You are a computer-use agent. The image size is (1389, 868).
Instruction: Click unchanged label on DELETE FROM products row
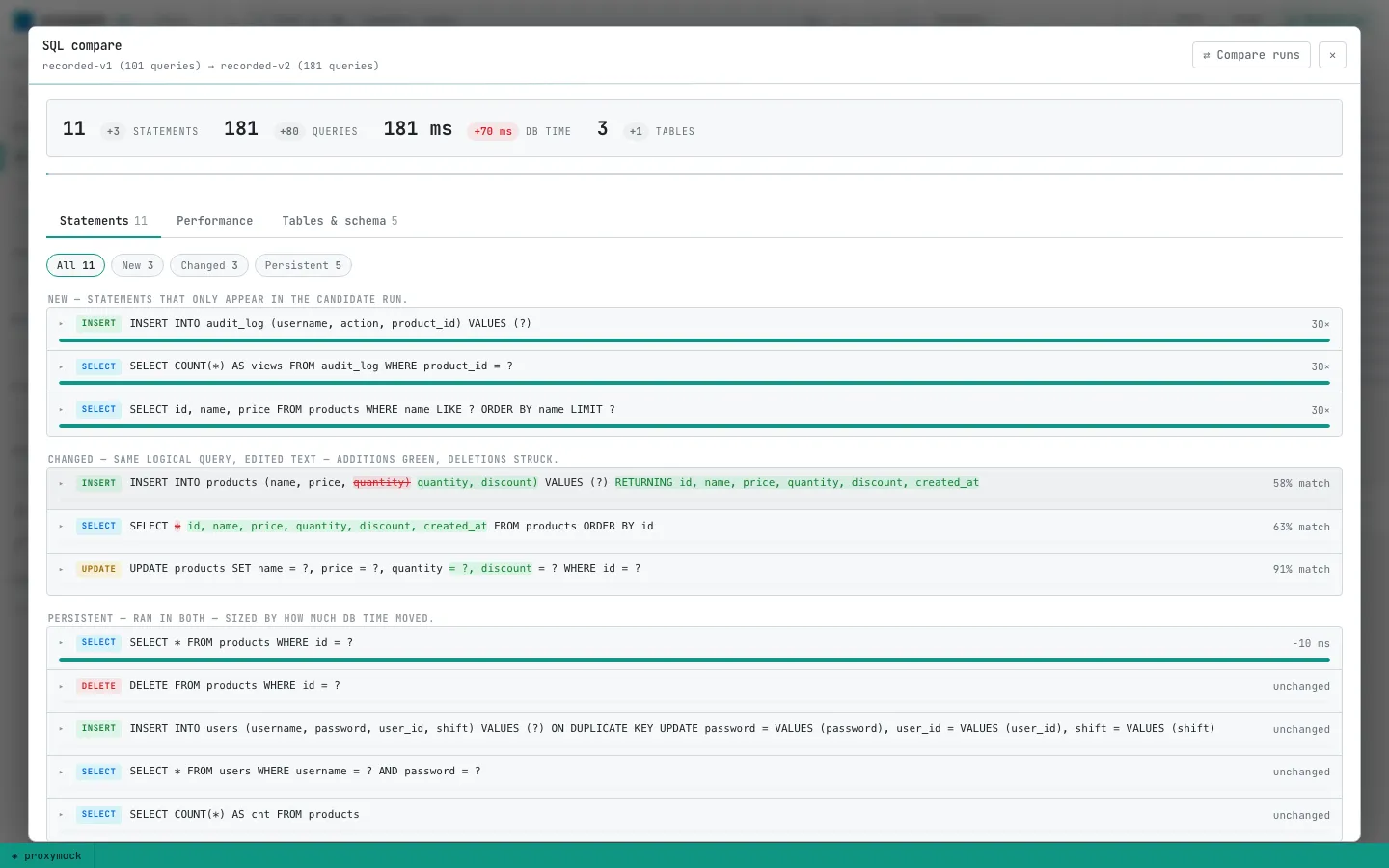1301,687
